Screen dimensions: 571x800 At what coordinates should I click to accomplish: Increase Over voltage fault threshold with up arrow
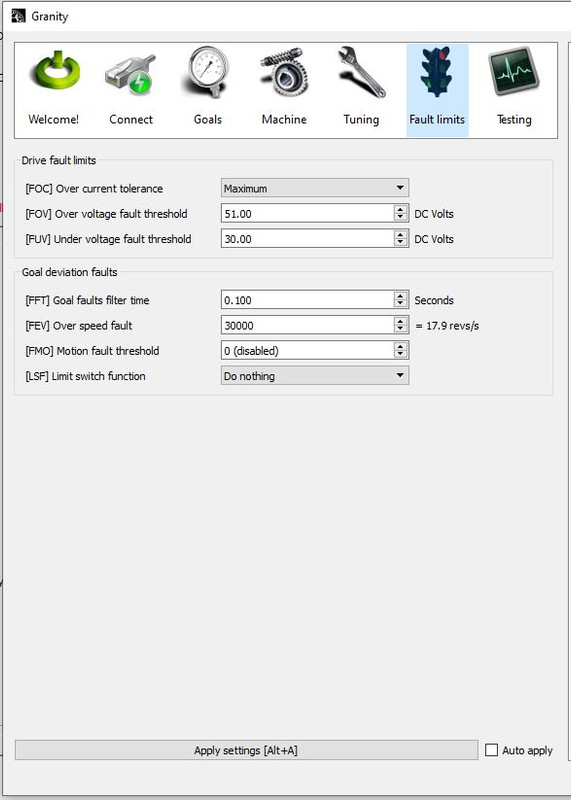click(x=401, y=210)
